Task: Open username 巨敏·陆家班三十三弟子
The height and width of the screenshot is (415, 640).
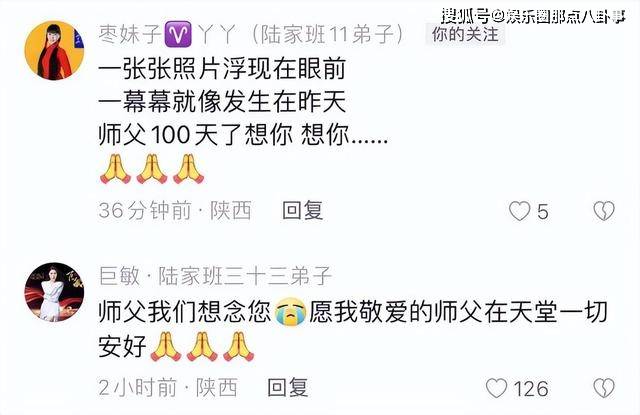Action: click(x=215, y=276)
